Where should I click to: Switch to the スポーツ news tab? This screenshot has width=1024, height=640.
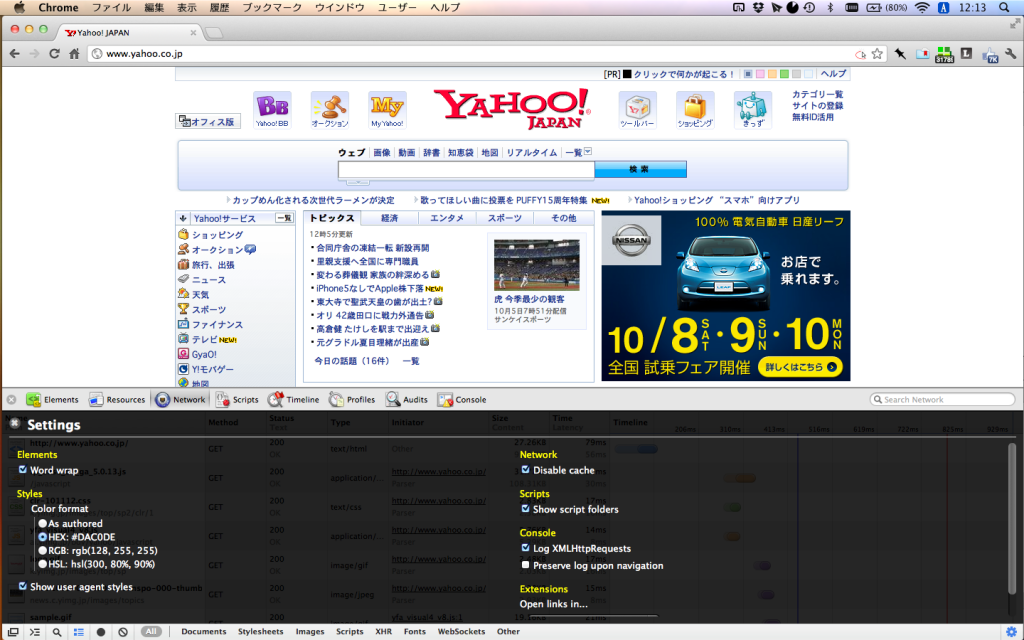pyautogui.click(x=505, y=218)
